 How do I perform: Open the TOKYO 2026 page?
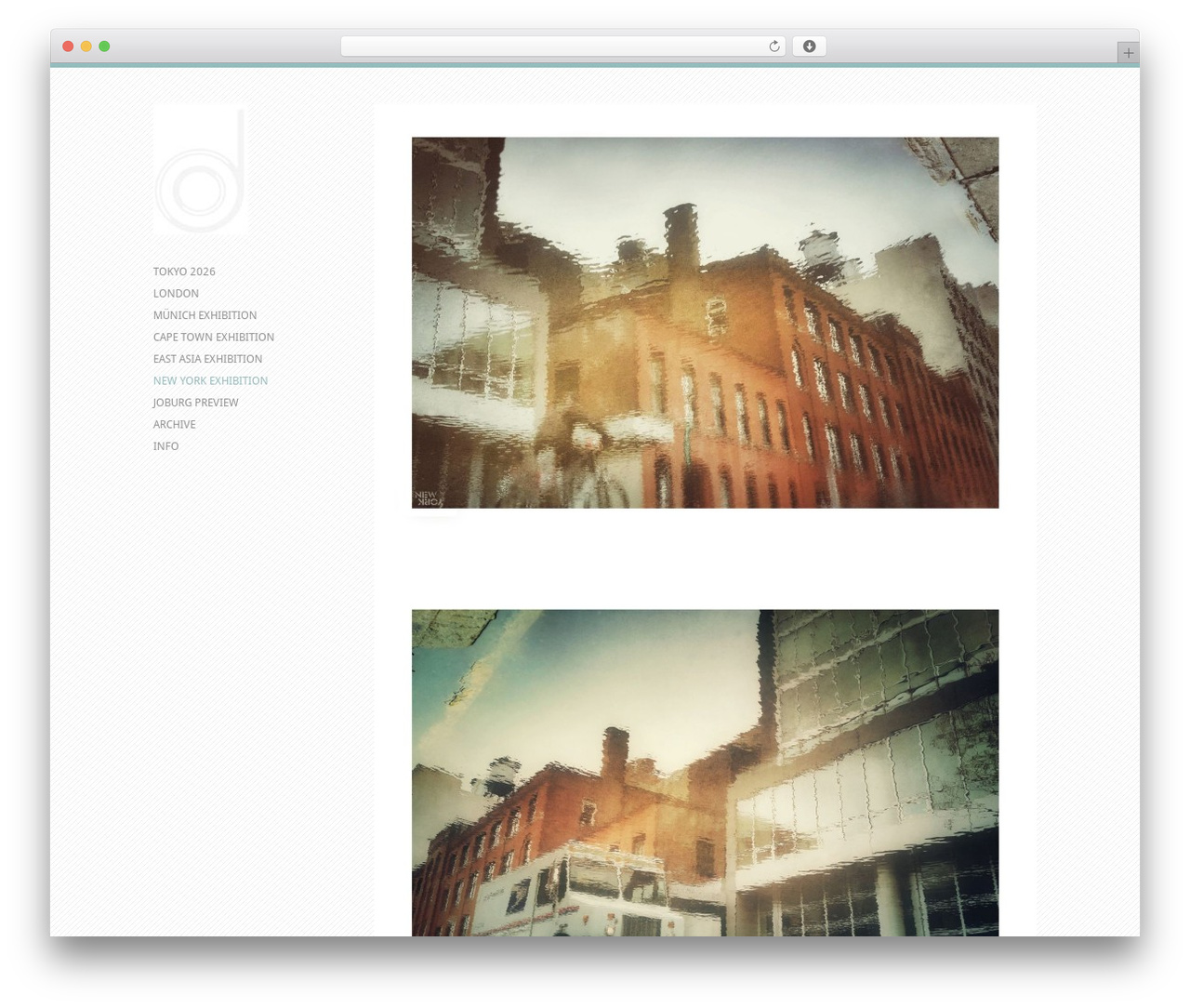pyautogui.click(x=184, y=272)
